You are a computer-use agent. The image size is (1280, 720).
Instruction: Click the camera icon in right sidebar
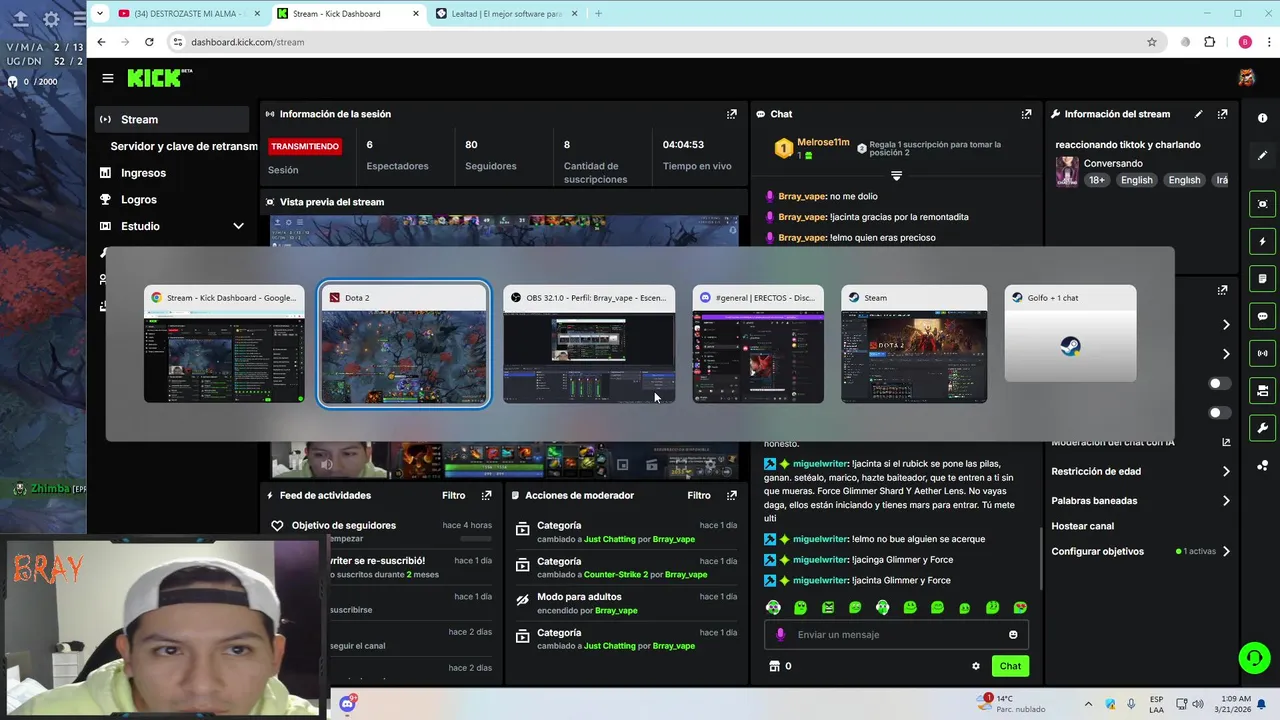pyautogui.click(x=1262, y=390)
